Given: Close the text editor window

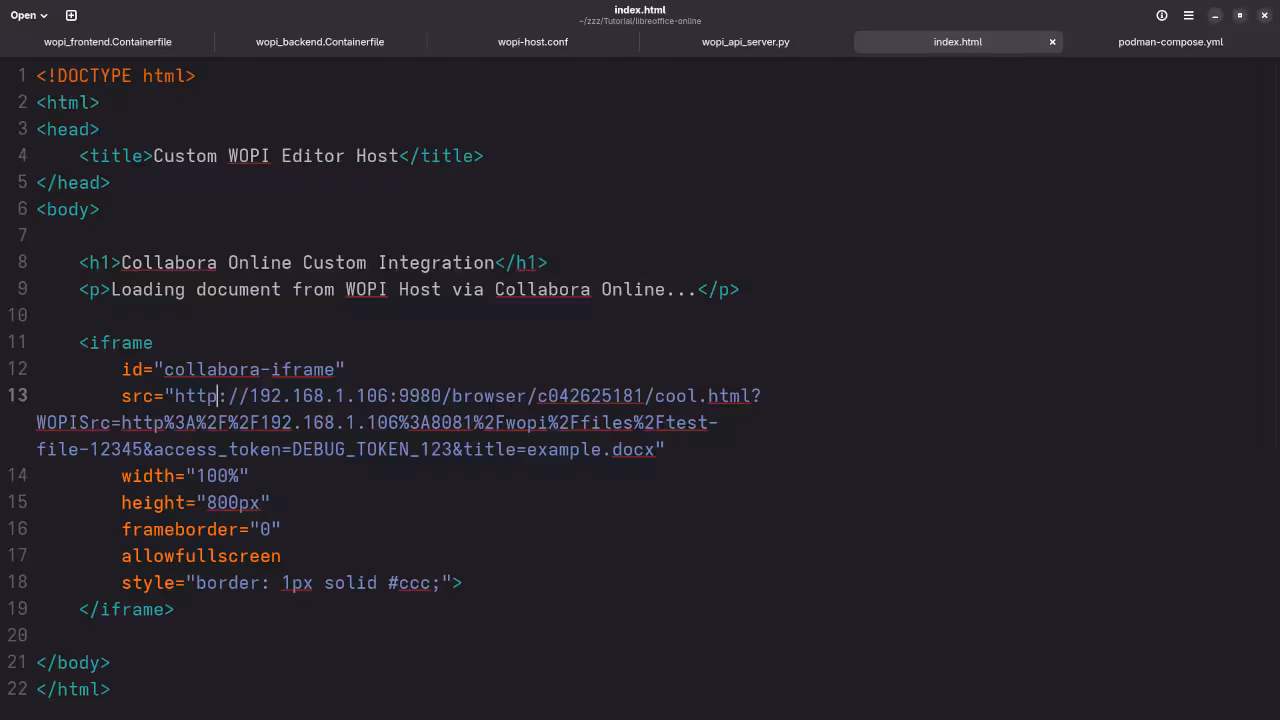Looking at the screenshot, I should pyautogui.click(x=1264, y=15).
